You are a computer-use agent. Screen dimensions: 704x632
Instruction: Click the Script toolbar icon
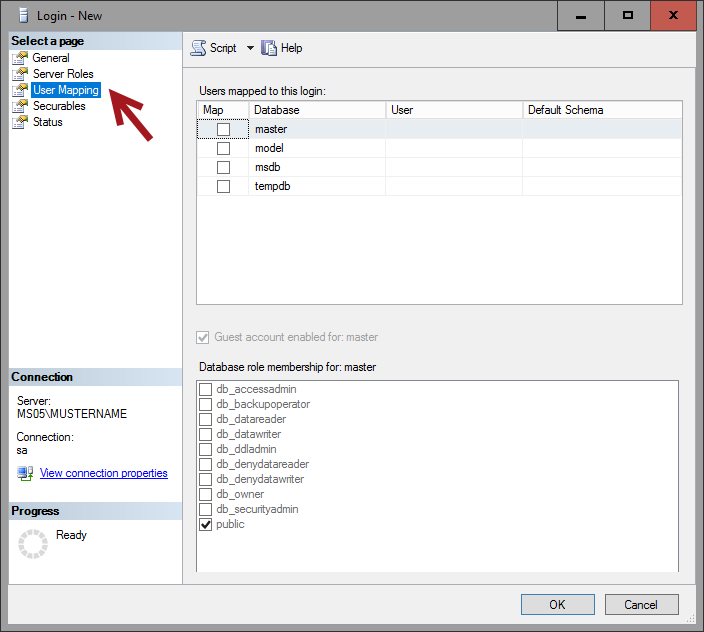[198, 48]
